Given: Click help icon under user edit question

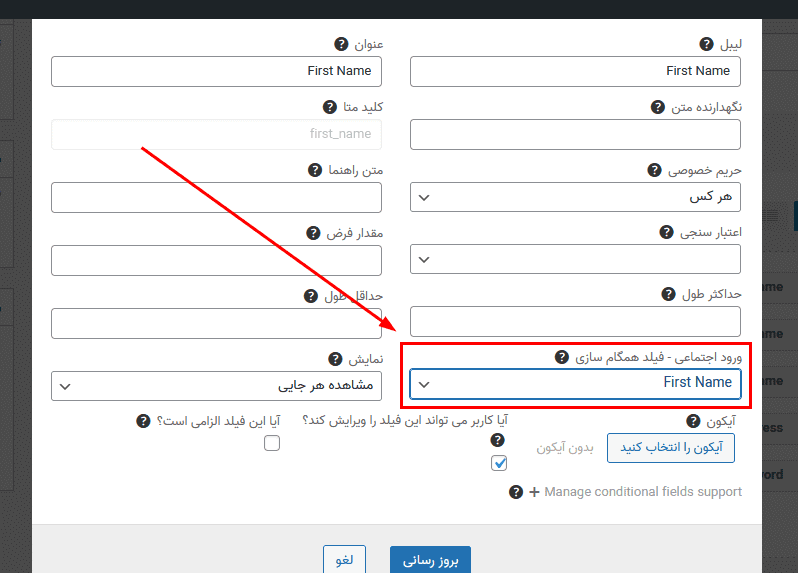Looking at the screenshot, I should 497,440.
